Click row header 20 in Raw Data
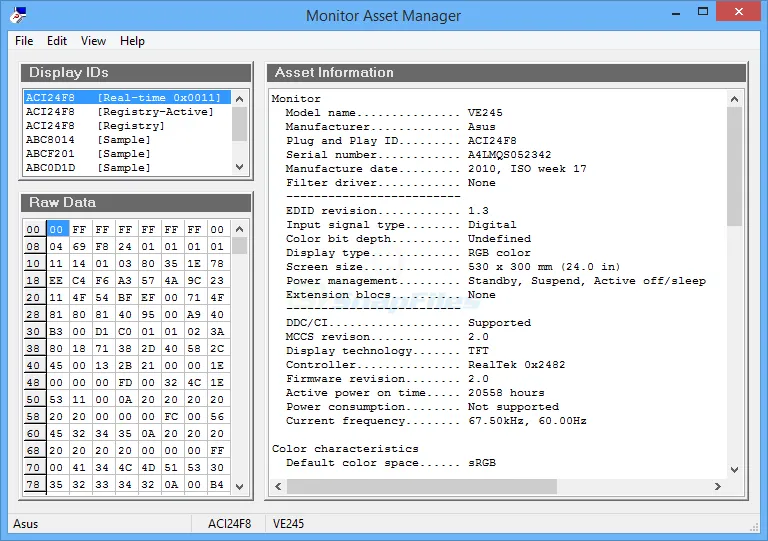 click(33, 297)
